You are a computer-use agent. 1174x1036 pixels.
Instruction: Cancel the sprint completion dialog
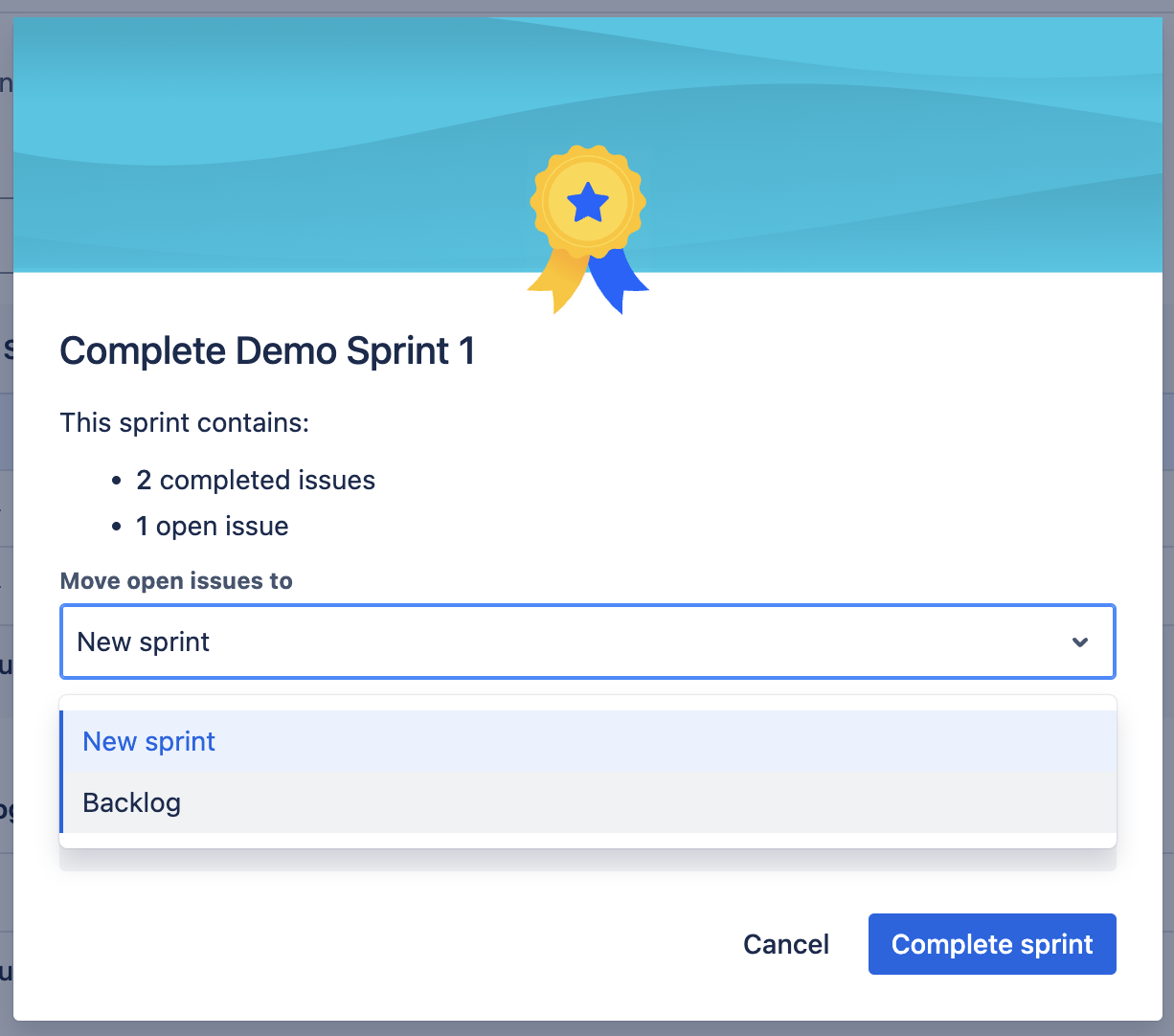[785, 943]
